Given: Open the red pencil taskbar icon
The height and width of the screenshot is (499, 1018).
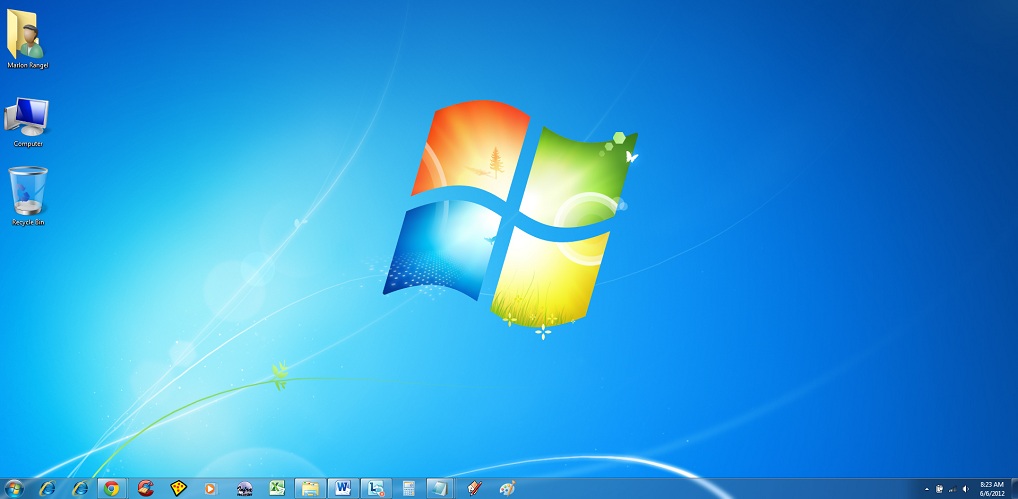Looking at the screenshot, I should coord(475,488).
